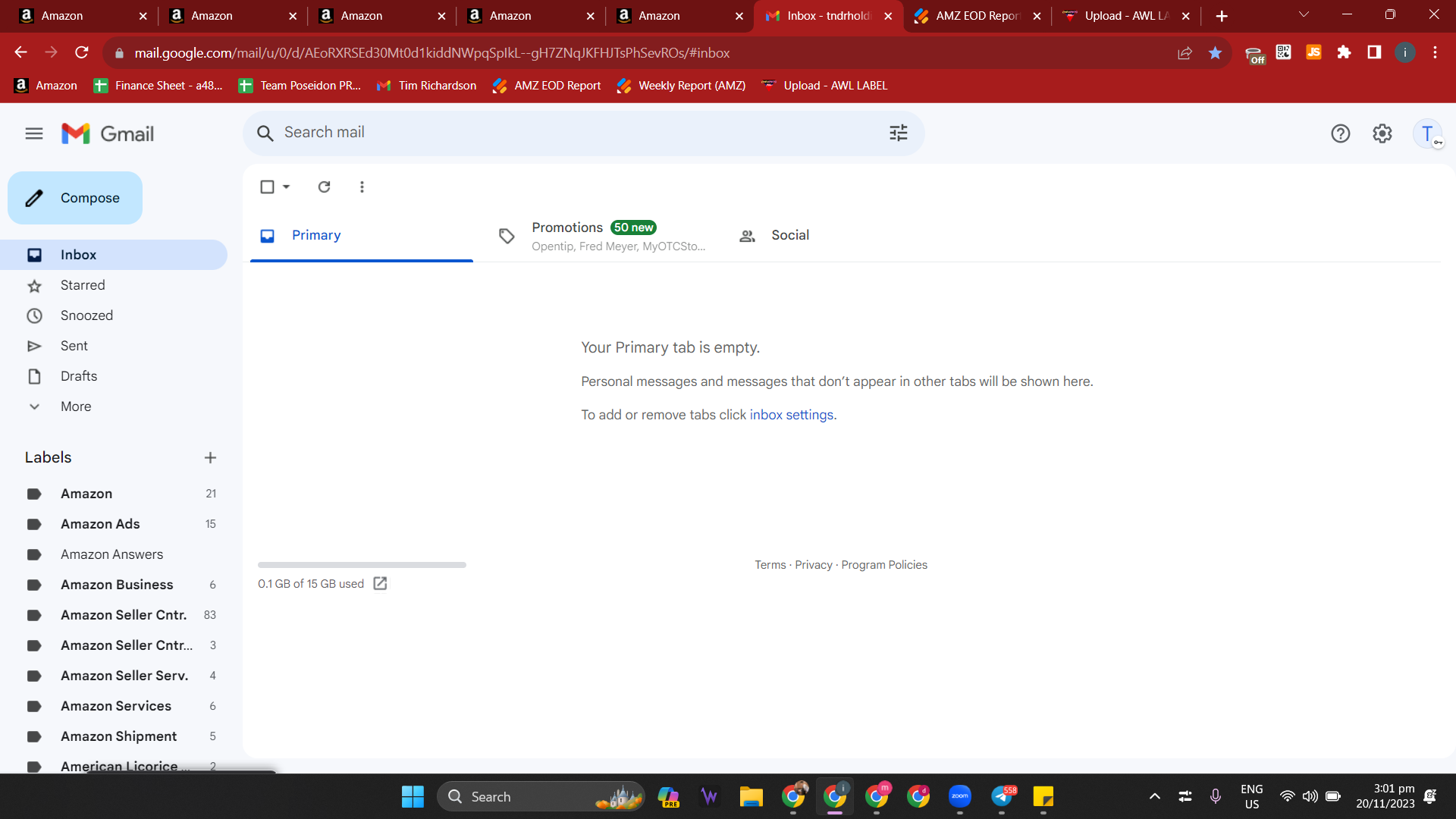This screenshot has width=1456, height=819.
Task: Click the browser address bar URL
Action: pos(432,53)
